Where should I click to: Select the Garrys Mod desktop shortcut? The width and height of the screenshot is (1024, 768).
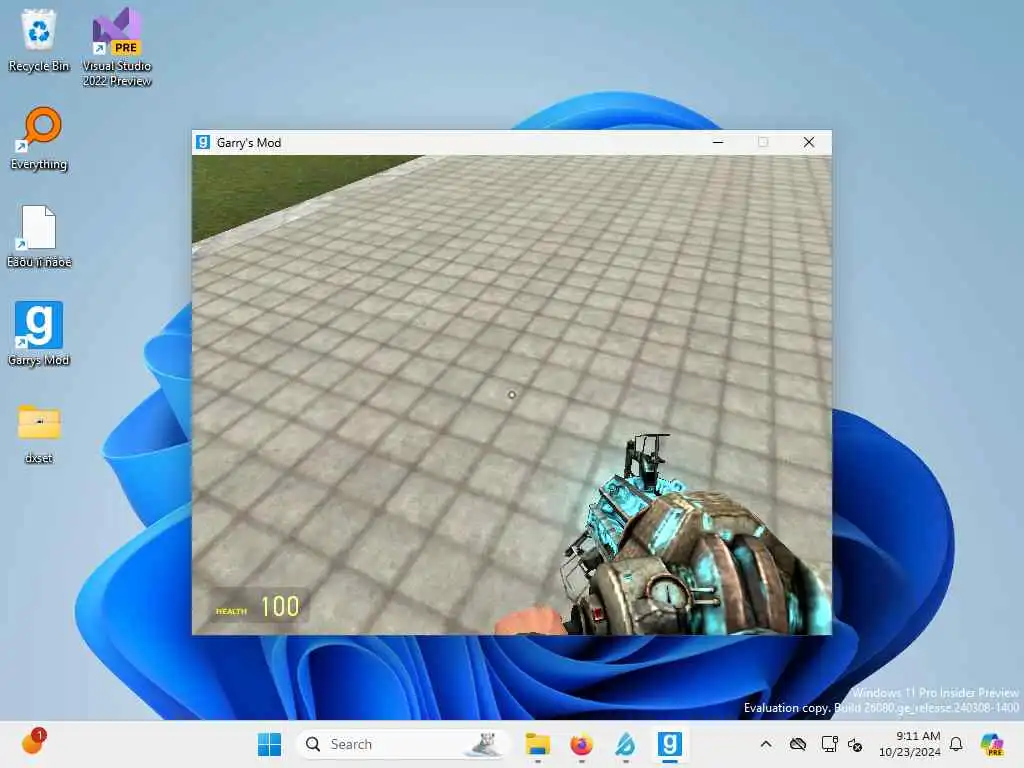pyautogui.click(x=39, y=334)
